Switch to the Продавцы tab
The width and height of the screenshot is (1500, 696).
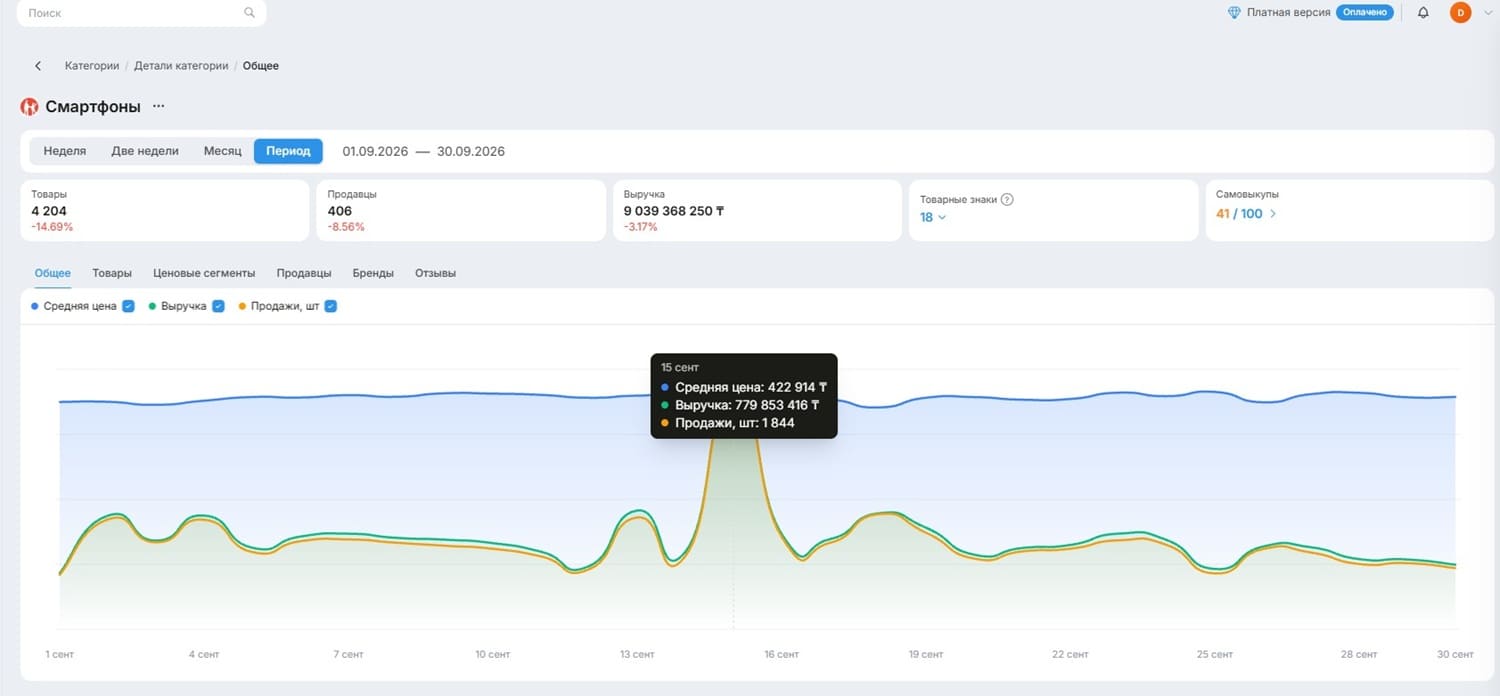coord(304,273)
